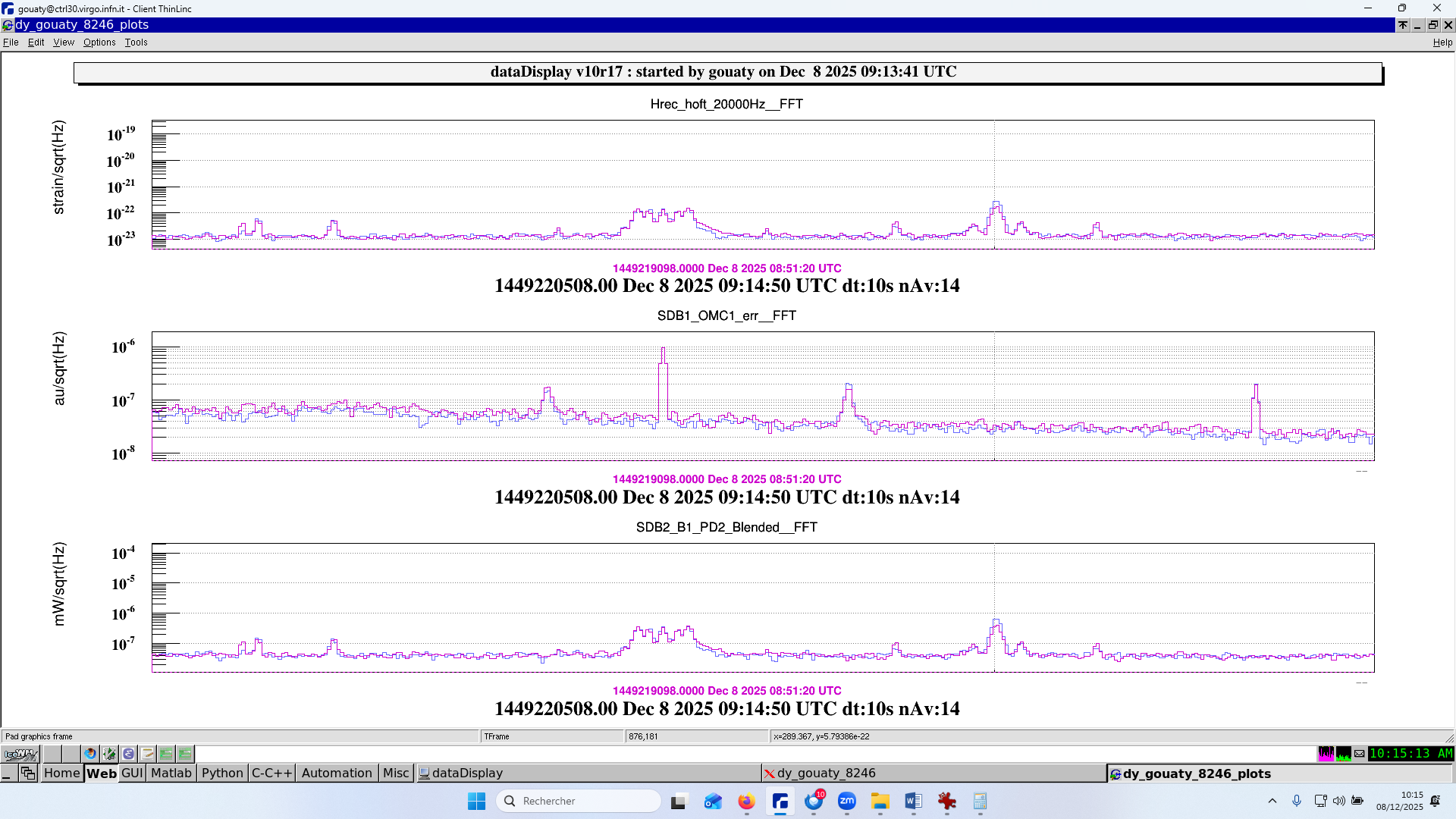This screenshot has width=1456, height=819.
Task: Switch to Automation workspace
Action: 336,773
